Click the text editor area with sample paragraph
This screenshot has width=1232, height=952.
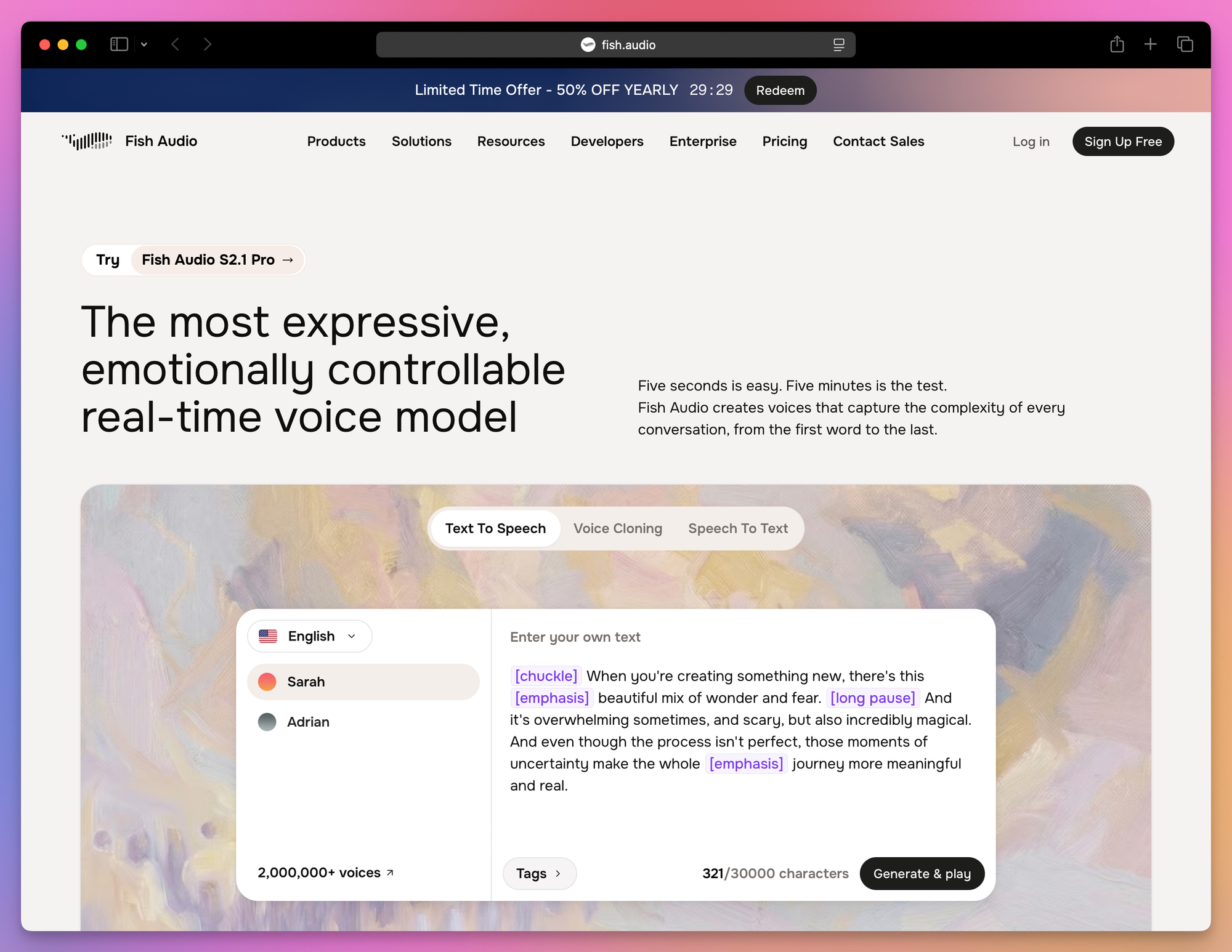click(x=742, y=730)
